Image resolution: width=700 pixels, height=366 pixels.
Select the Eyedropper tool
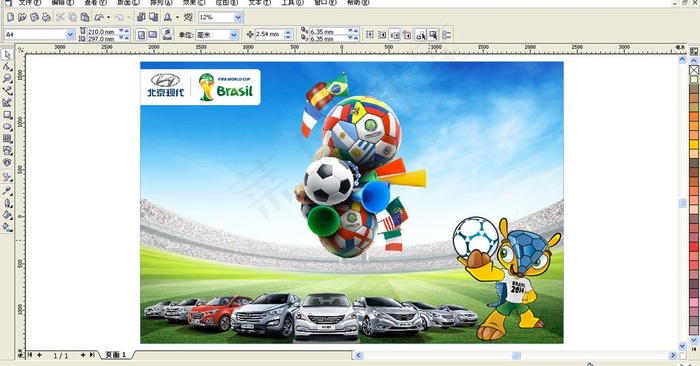coord(7,191)
